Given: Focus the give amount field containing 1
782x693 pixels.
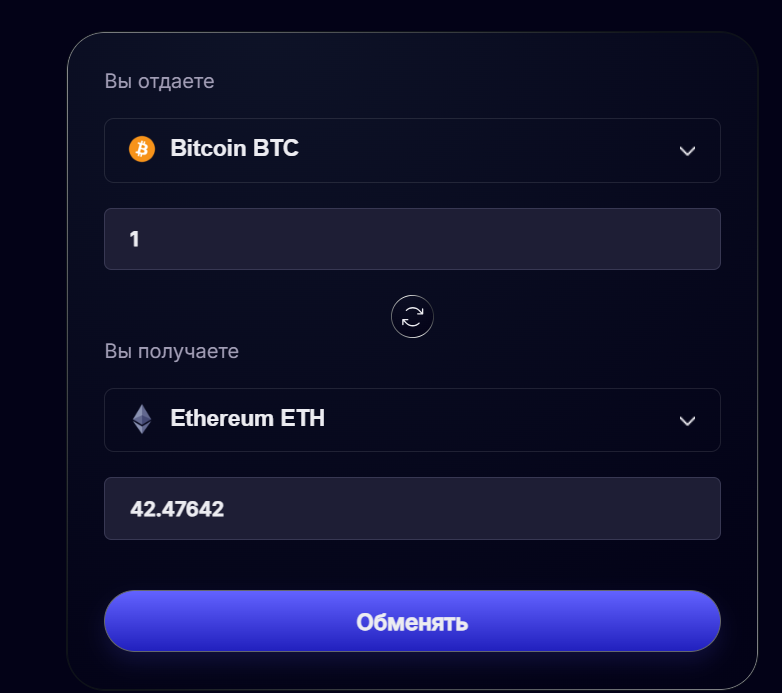Looking at the screenshot, I should (412, 239).
